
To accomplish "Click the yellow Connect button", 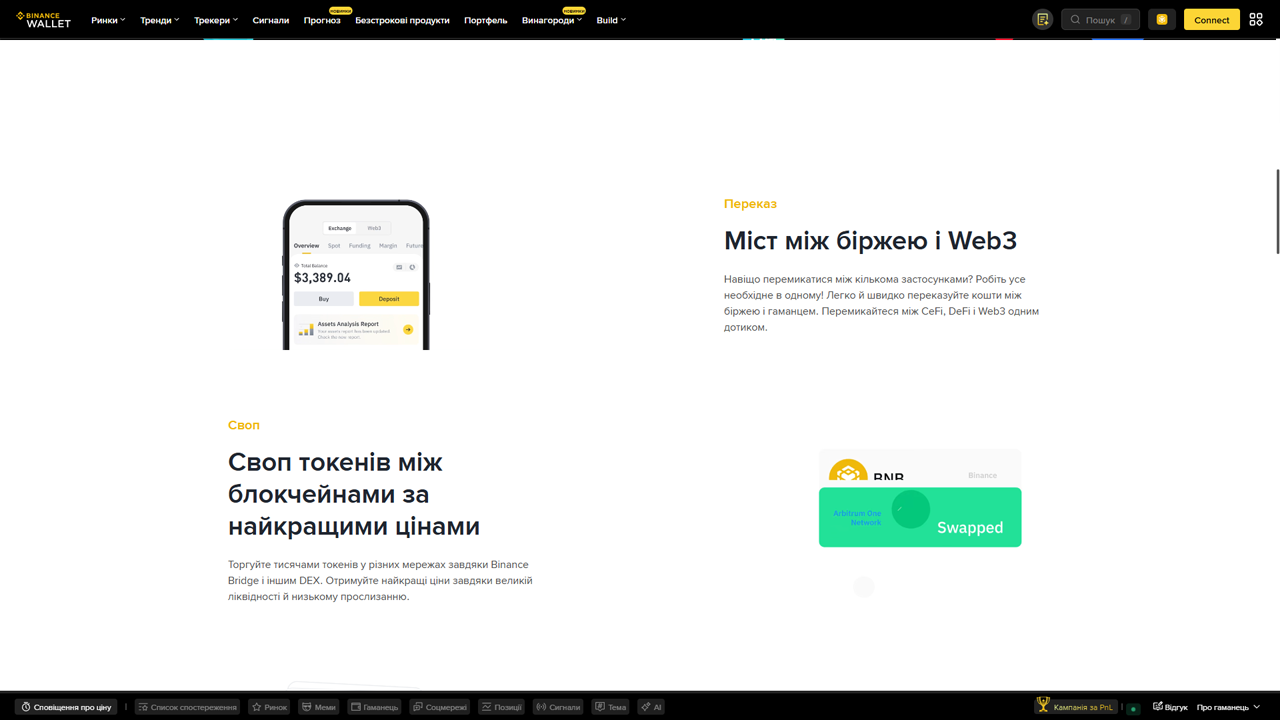I will 1212,19.
